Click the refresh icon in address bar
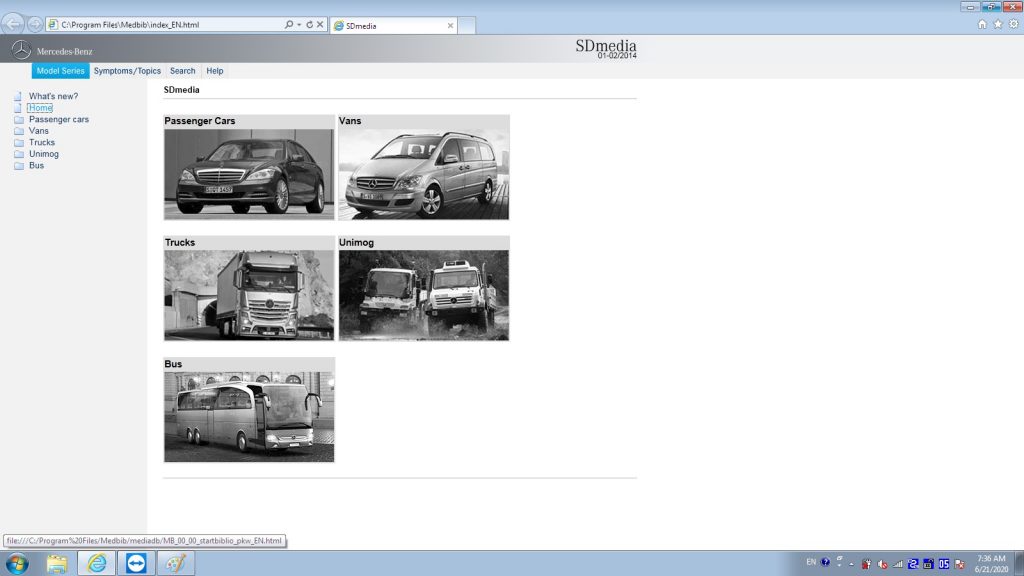Screen dimensions: 1024x576 (310, 24)
